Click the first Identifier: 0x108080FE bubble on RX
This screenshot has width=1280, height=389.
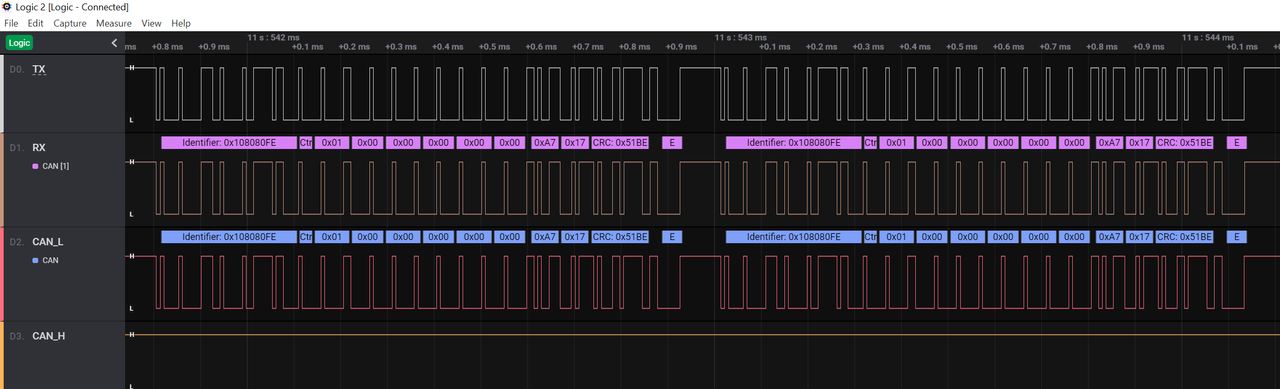coord(229,143)
